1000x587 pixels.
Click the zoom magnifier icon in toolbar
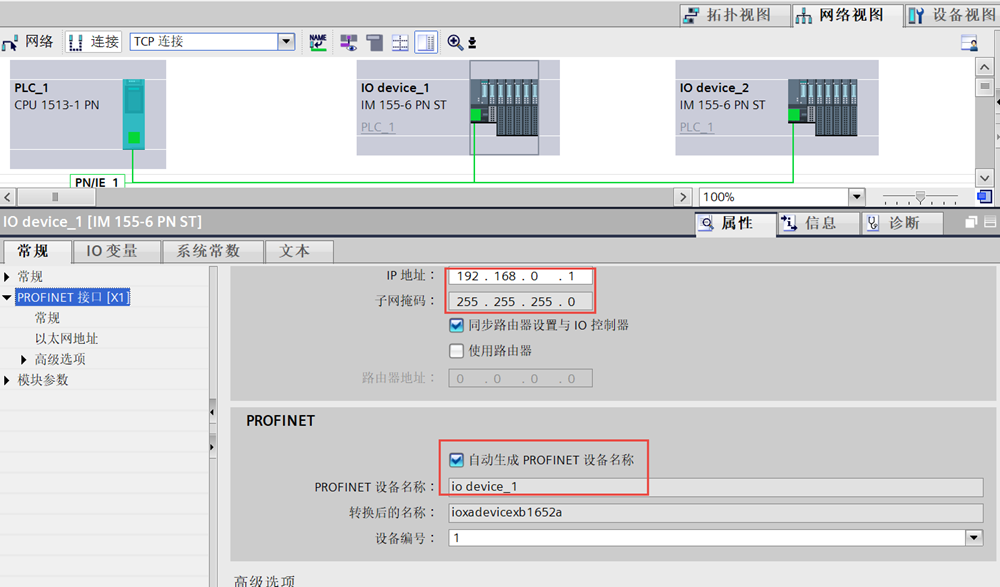[x=456, y=42]
